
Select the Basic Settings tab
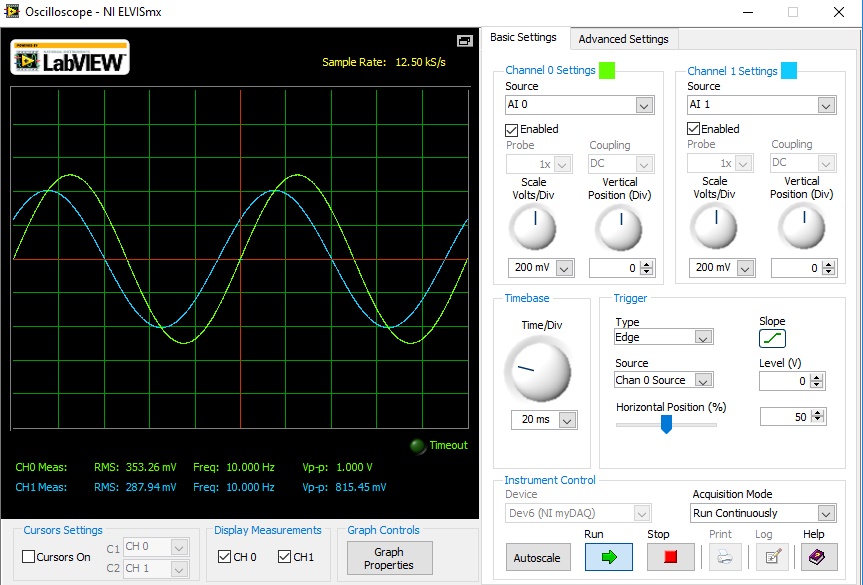(x=523, y=38)
